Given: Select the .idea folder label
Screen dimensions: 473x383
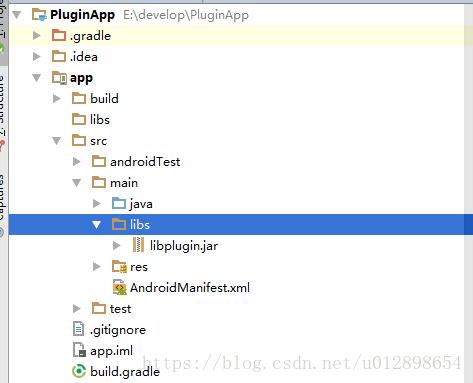Looking at the screenshot, I should pyautogui.click(x=84, y=57).
